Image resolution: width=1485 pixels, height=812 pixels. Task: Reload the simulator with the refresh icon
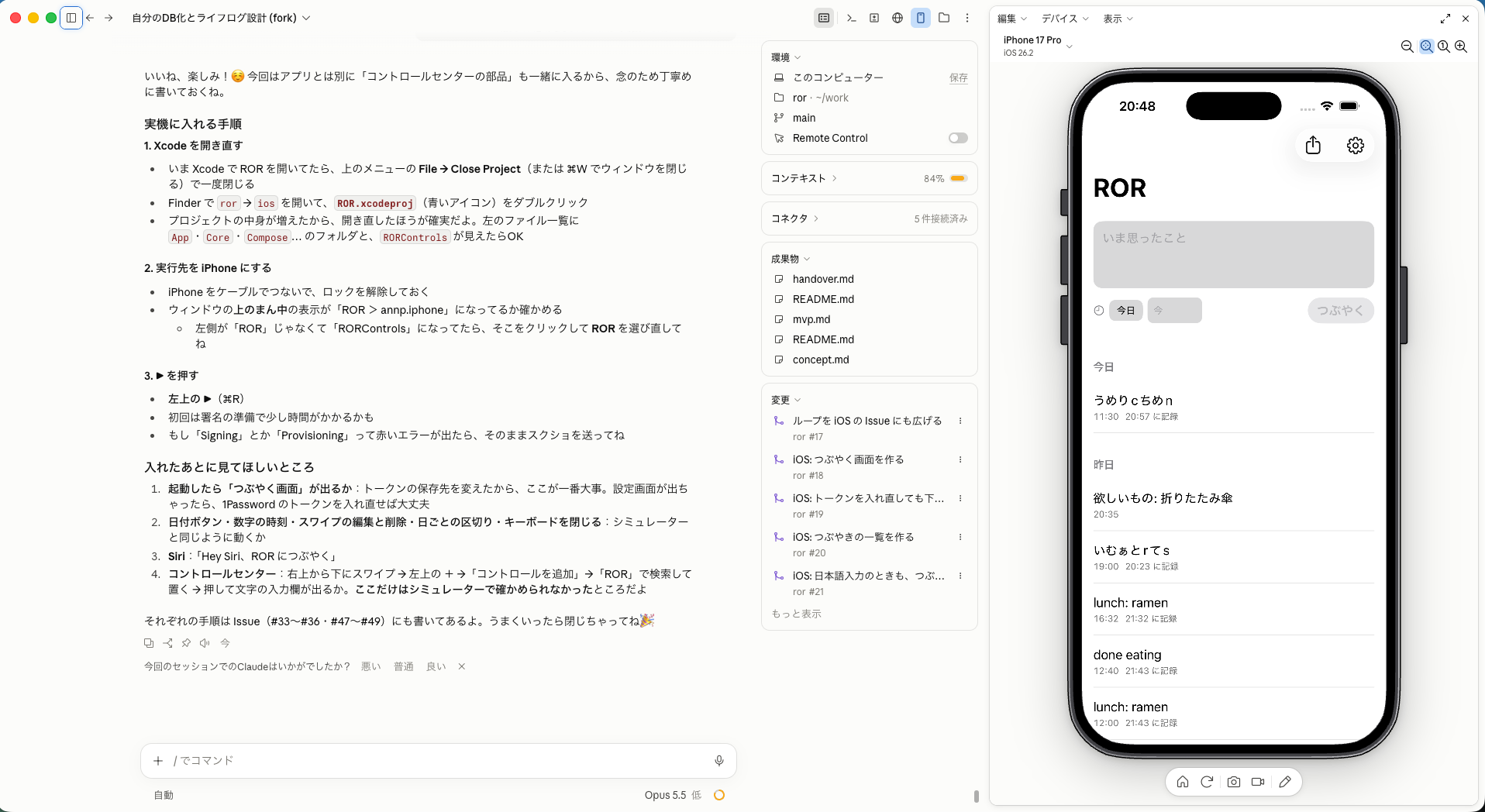pyautogui.click(x=1207, y=782)
